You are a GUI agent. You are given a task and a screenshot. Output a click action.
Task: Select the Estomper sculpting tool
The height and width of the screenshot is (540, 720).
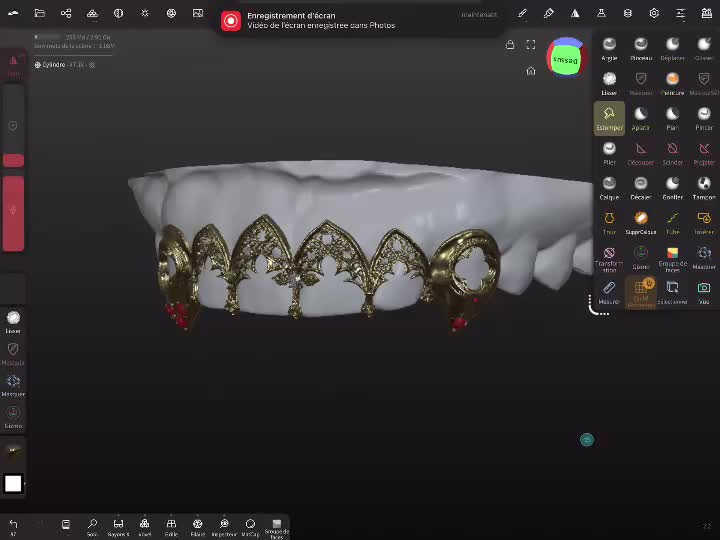tap(608, 118)
